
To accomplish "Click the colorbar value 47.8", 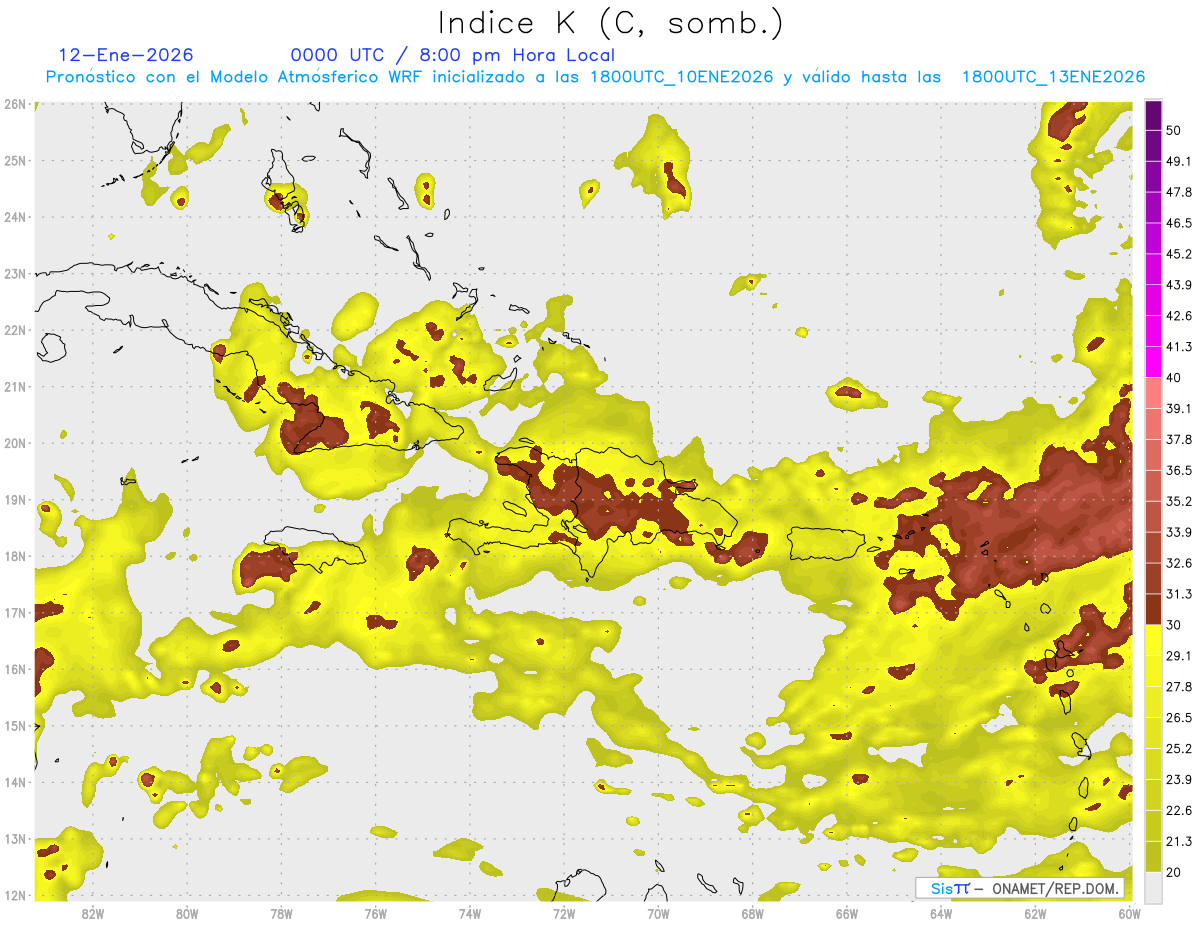I will point(1179,192).
